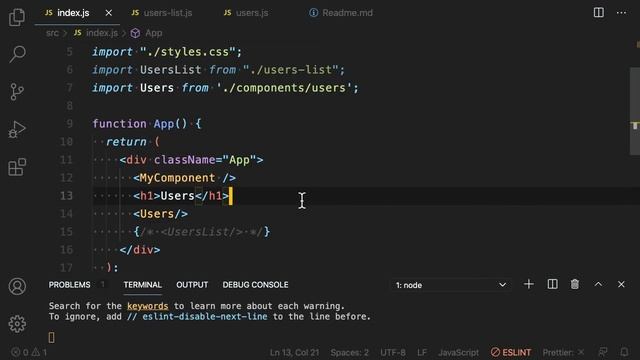Place cursor on '<Users/>' on line 14

click(160, 213)
